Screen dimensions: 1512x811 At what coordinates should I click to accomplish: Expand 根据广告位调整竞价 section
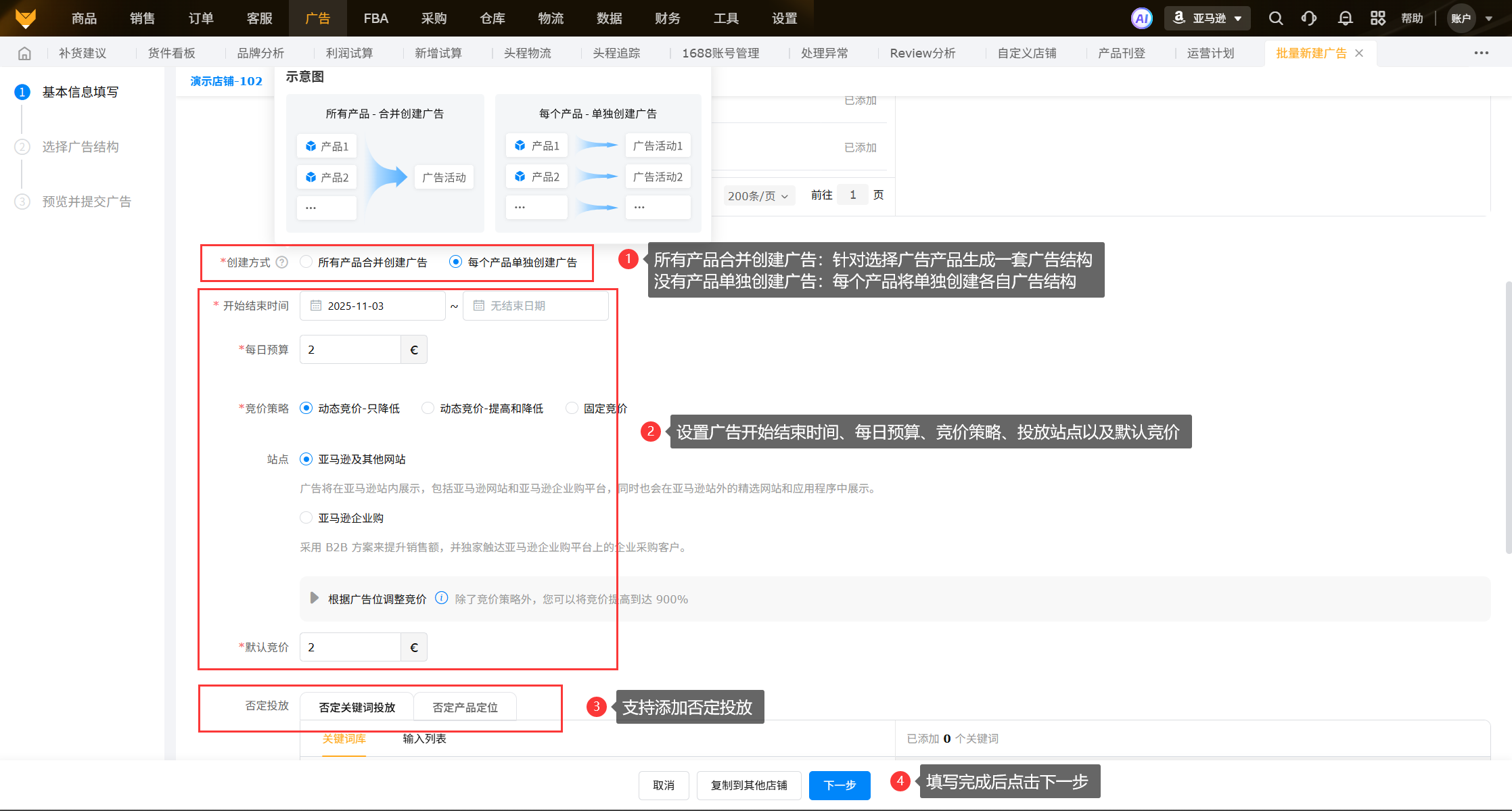click(314, 598)
